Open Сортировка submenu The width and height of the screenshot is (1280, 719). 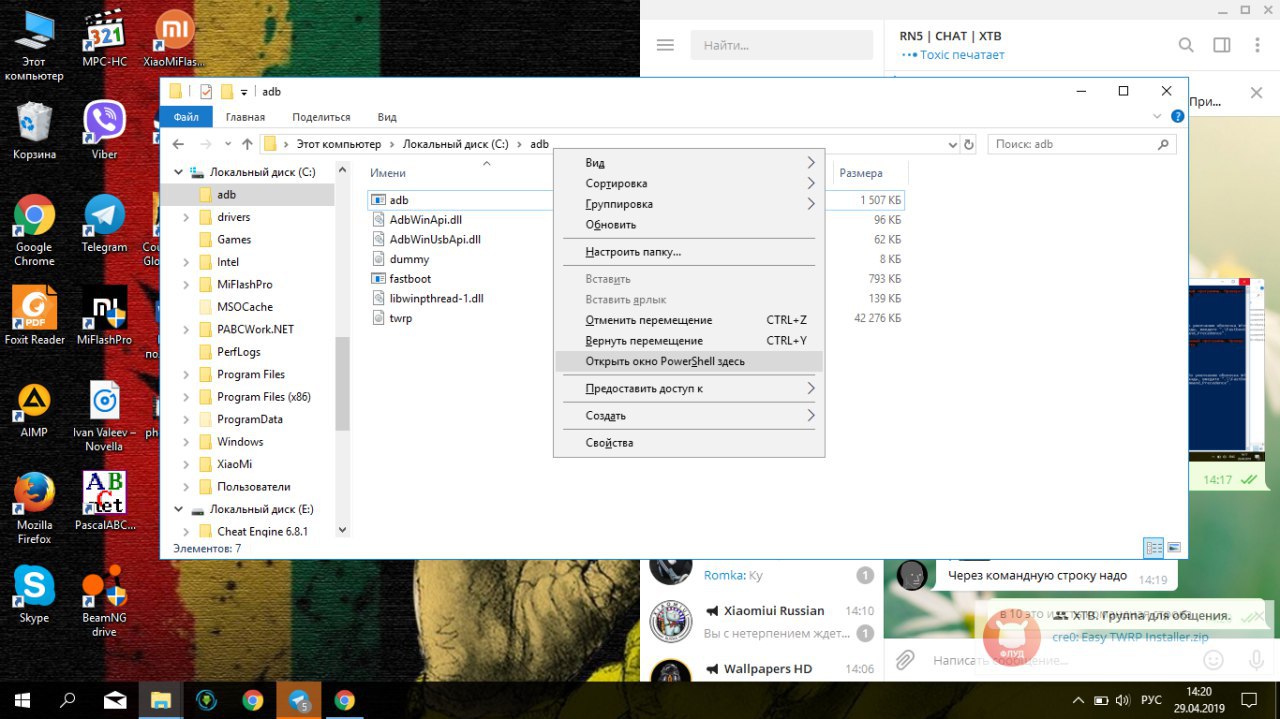688,184
